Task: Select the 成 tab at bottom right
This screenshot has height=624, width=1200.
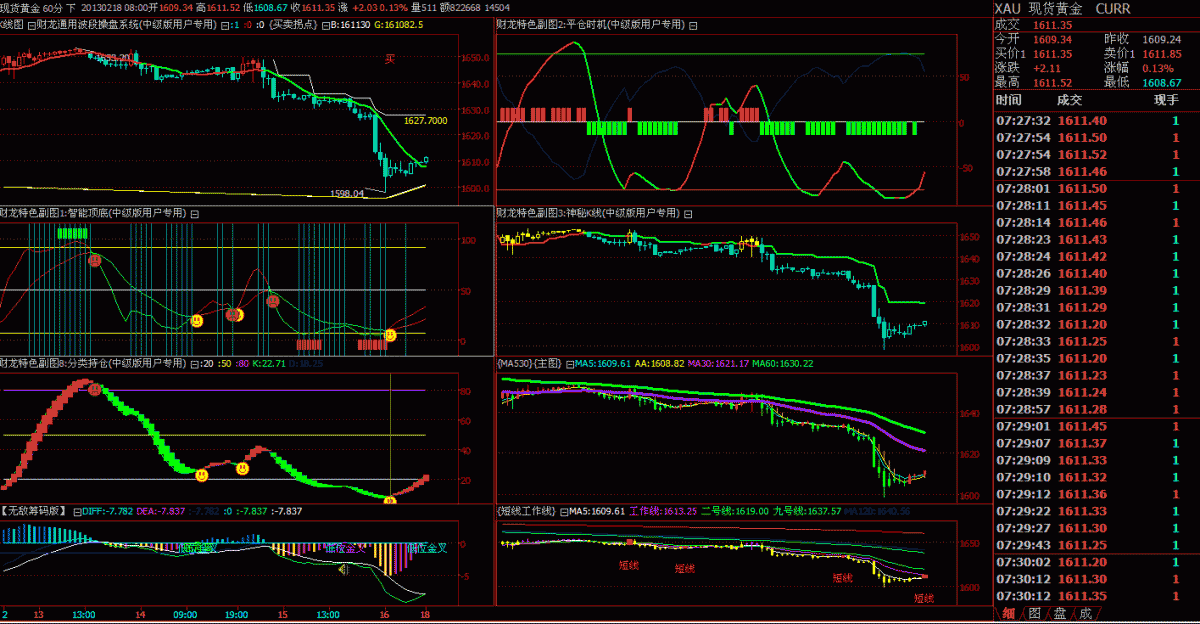Action: [1084, 613]
